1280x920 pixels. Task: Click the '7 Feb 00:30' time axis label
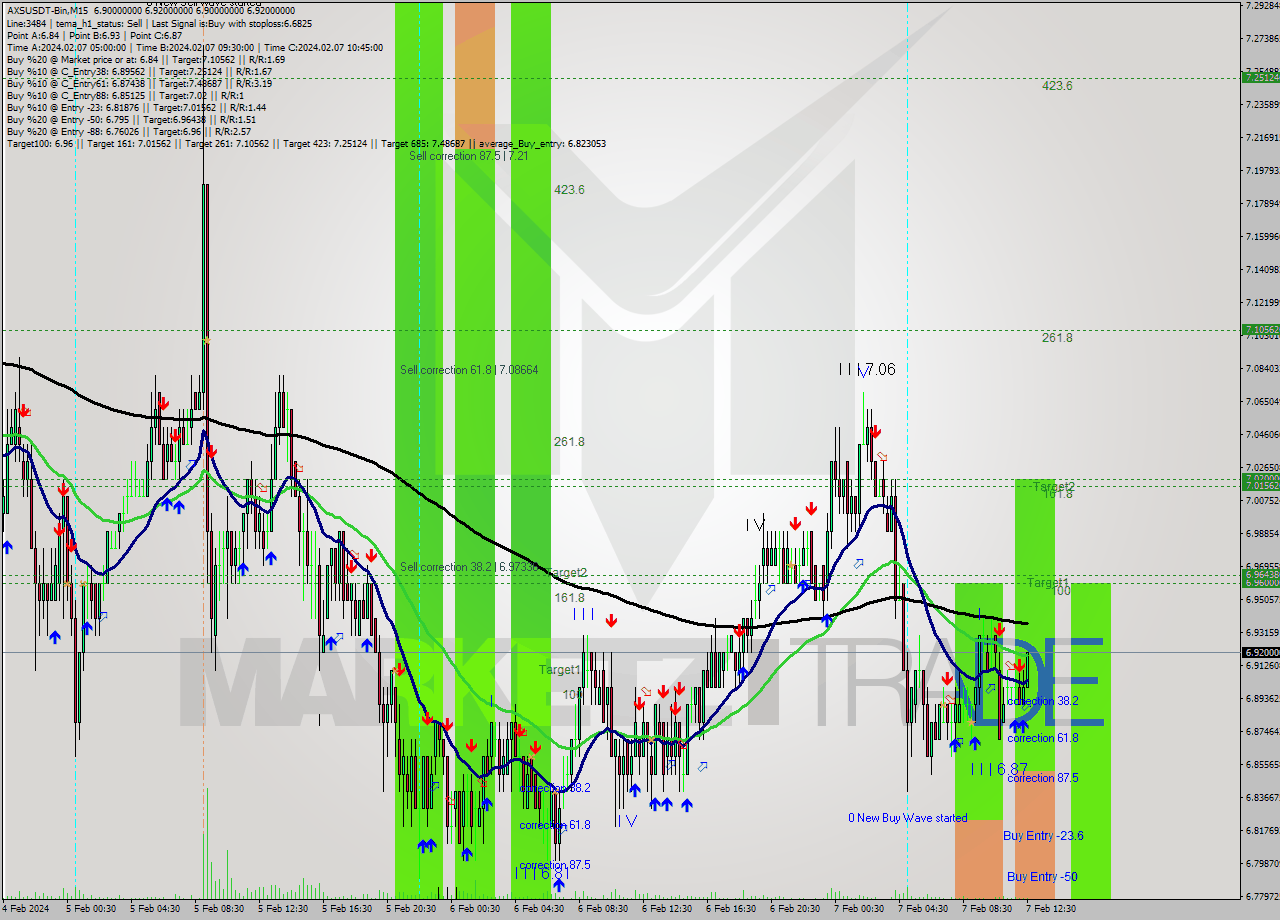[x=859, y=909]
